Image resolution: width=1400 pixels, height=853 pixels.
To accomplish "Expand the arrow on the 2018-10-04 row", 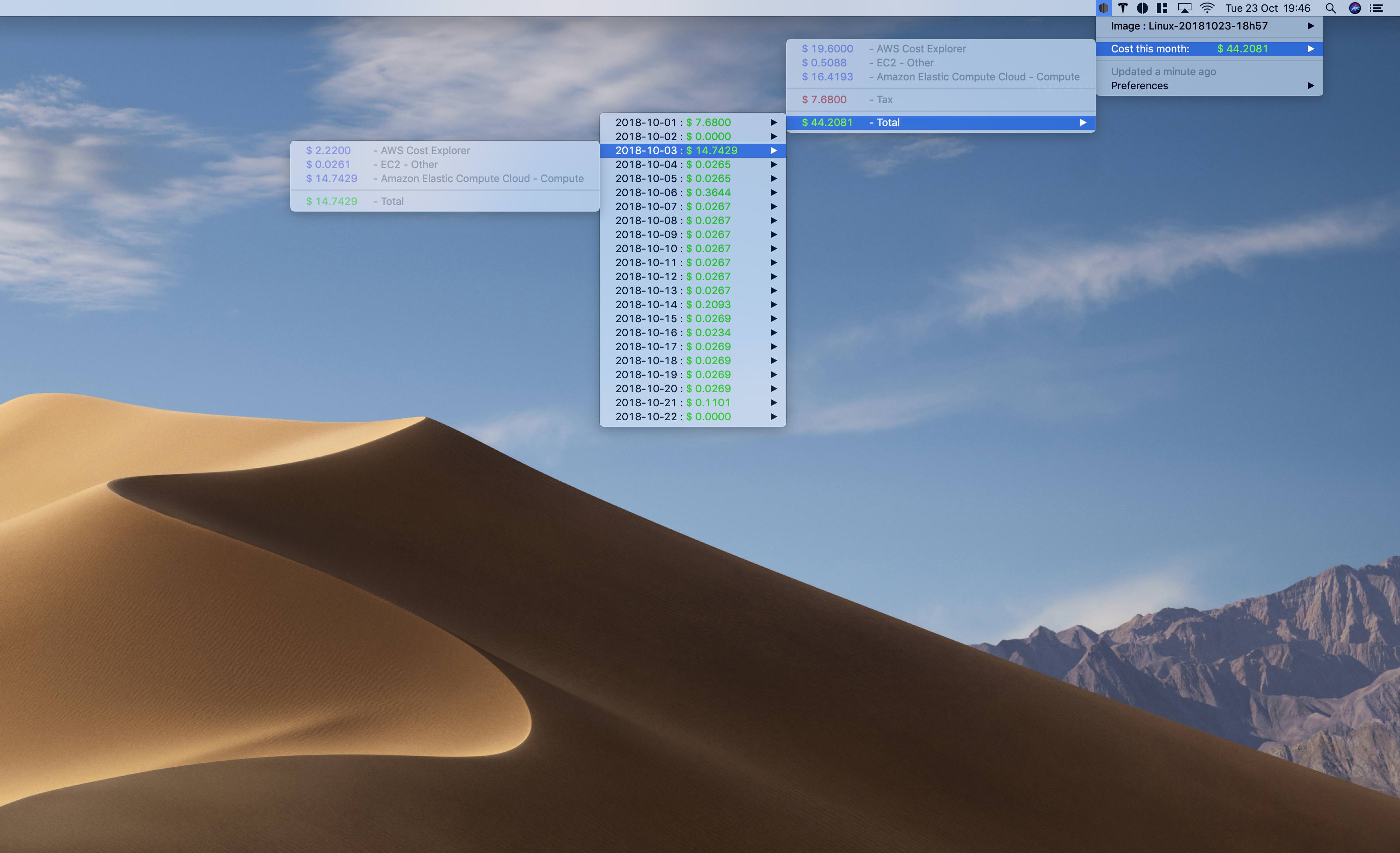I will pyautogui.click(x=773, y=164).
